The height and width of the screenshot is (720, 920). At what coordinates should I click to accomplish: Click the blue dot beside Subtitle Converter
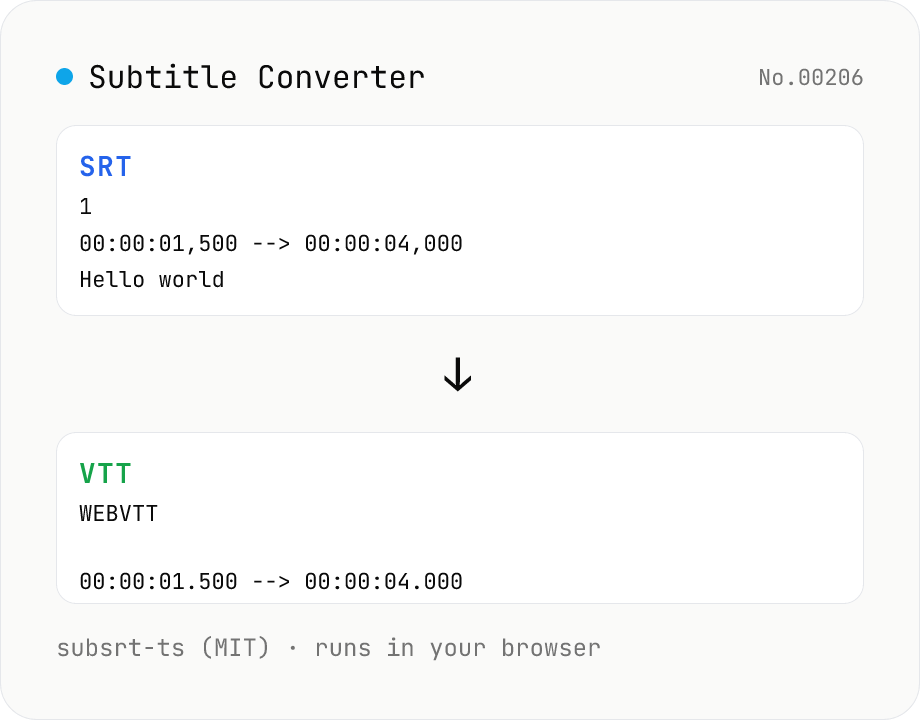tap(65, 76)
